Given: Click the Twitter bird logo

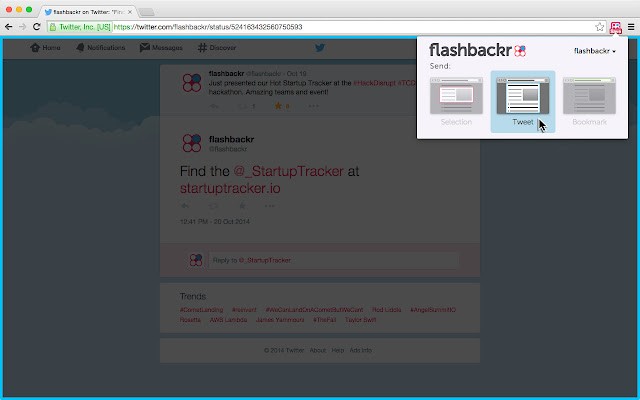Looking at the screenshot, I should tap(320, 48).
